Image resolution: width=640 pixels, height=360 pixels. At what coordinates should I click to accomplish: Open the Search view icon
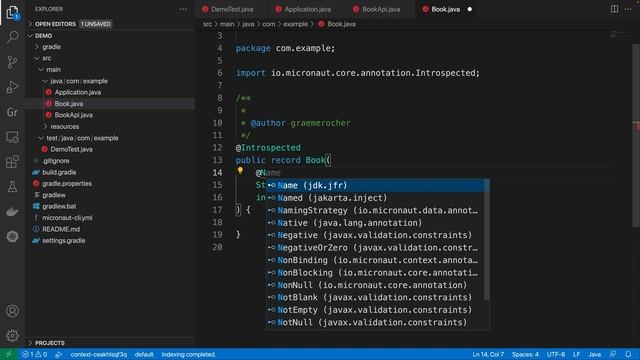coord(13,37)
